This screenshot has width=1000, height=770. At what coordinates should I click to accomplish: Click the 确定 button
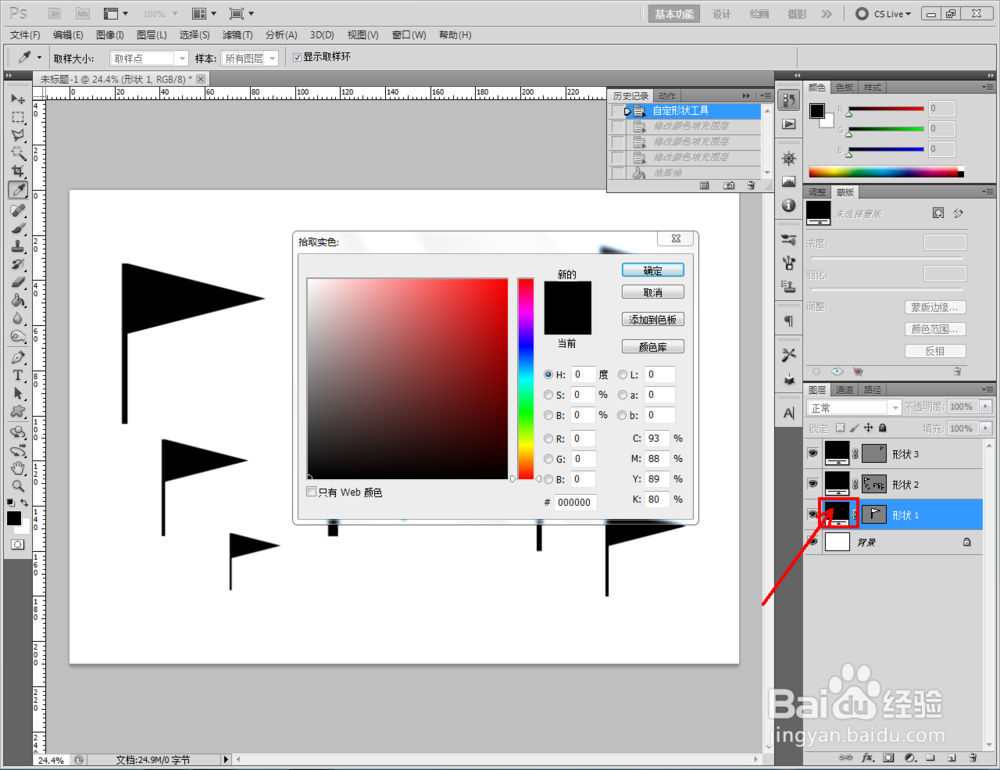point(652,270)
